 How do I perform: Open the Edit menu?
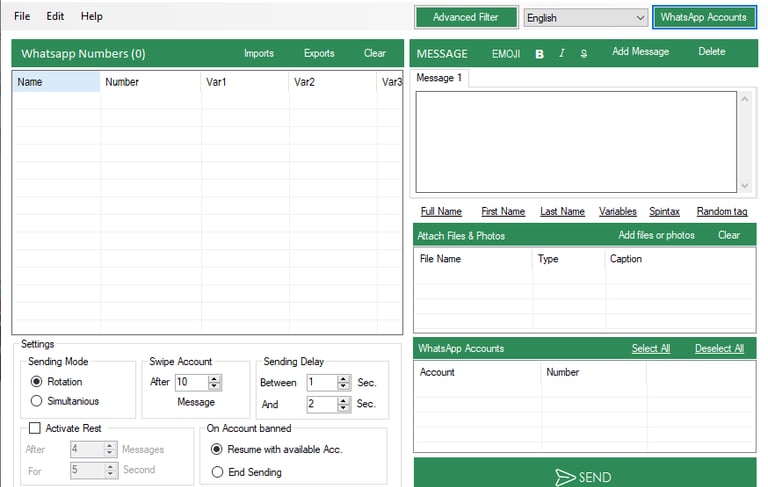(x=55, y=16)
